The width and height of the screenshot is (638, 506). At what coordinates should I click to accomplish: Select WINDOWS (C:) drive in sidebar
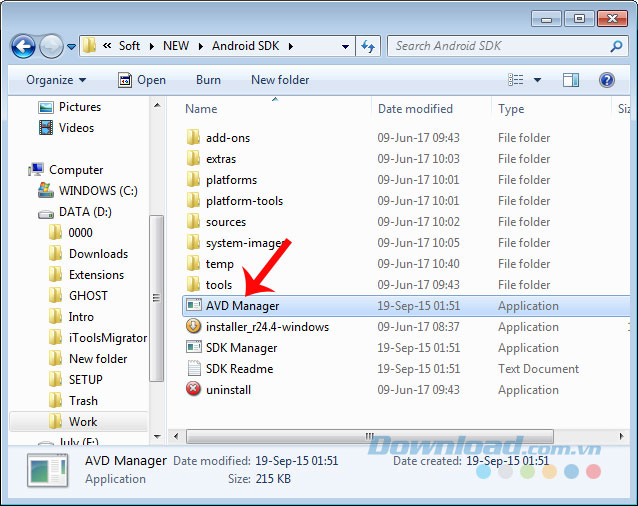(x=97, y=191)
